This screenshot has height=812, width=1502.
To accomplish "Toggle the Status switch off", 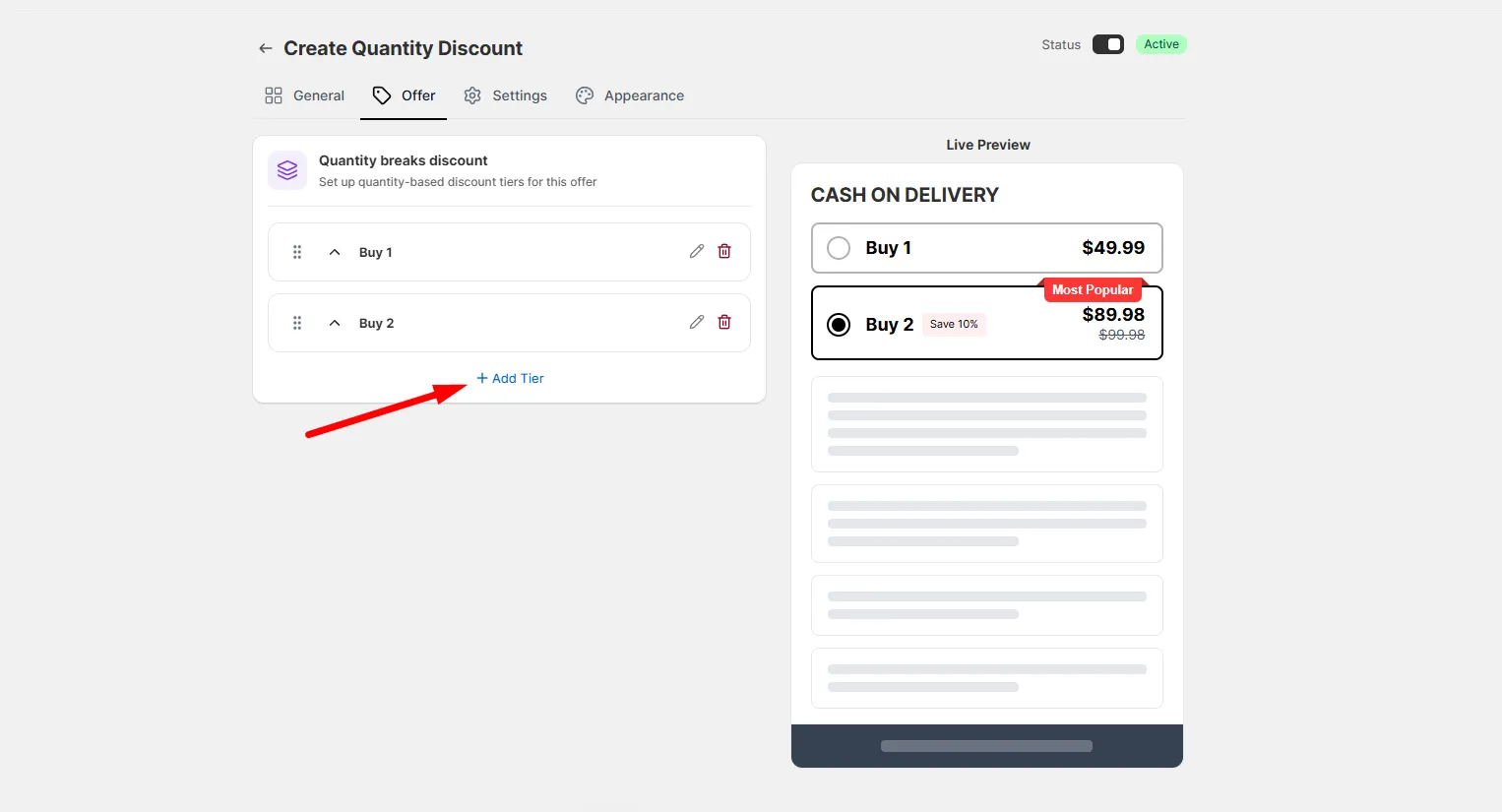I will click(1108, 44).
